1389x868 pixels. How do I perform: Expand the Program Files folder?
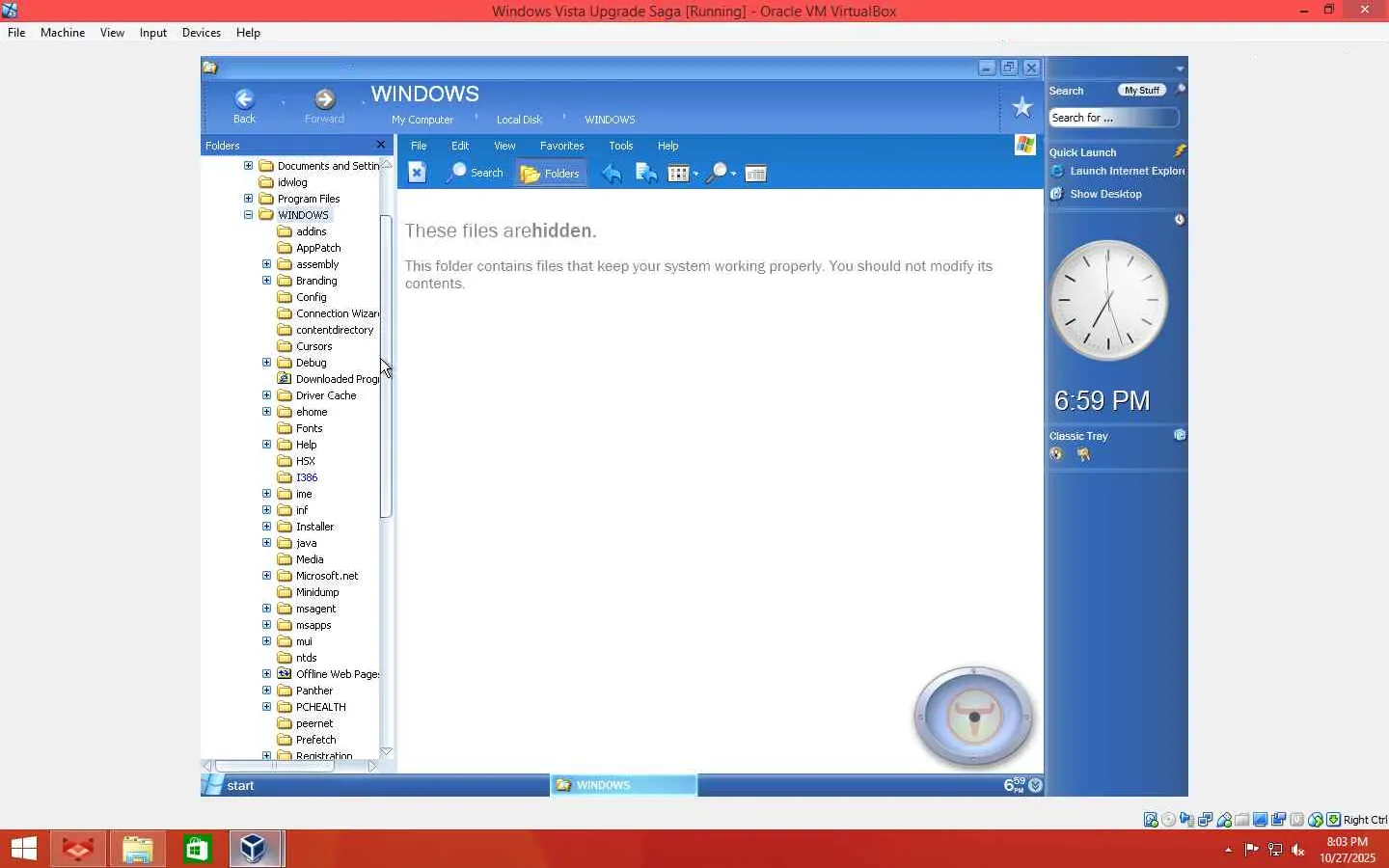pyautogui.click(x=248, y=199)
